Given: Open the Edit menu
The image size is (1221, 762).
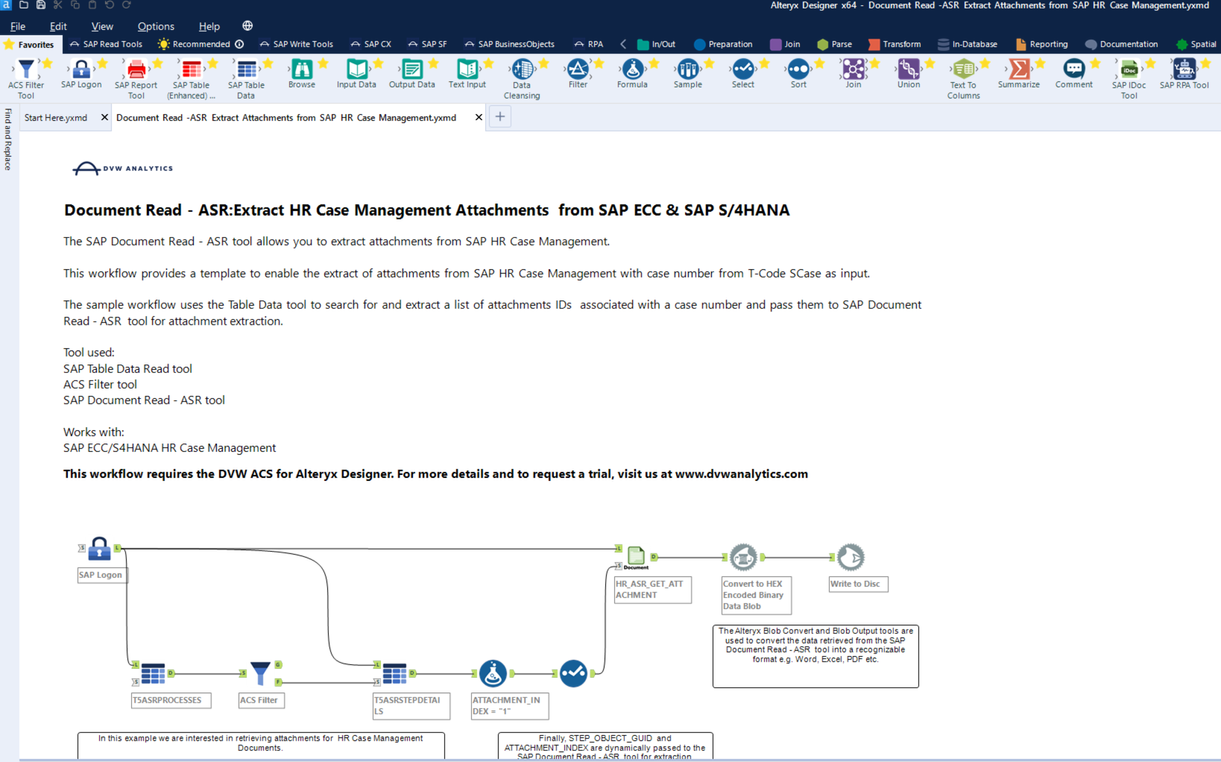Looking at the screenshot, I should pyautogui.click(x=58, y=26).
